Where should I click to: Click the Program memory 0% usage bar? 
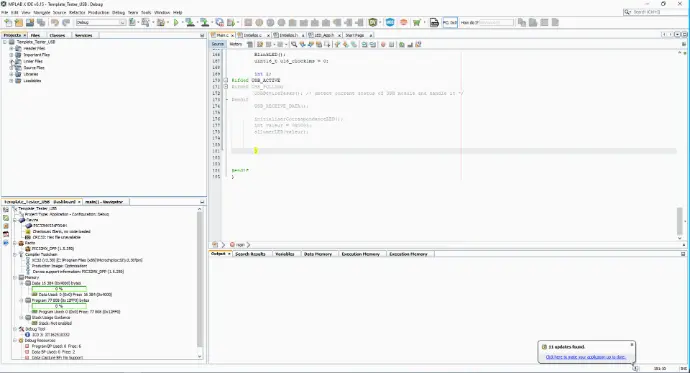59,306
